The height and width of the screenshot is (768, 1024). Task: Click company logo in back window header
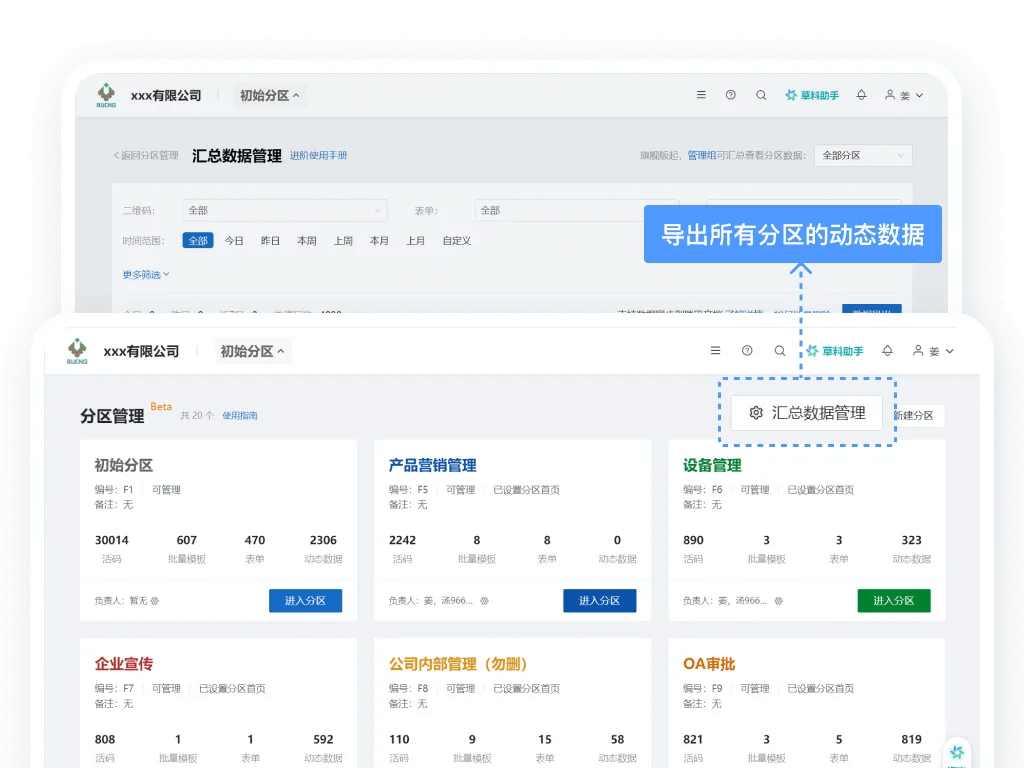coord(106,95)
